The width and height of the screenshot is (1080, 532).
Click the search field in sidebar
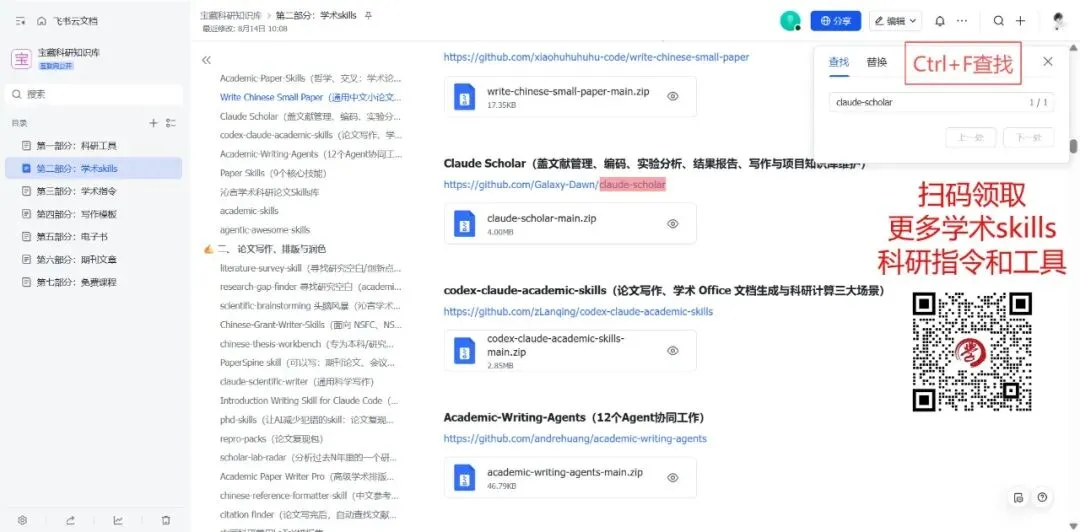94,94
